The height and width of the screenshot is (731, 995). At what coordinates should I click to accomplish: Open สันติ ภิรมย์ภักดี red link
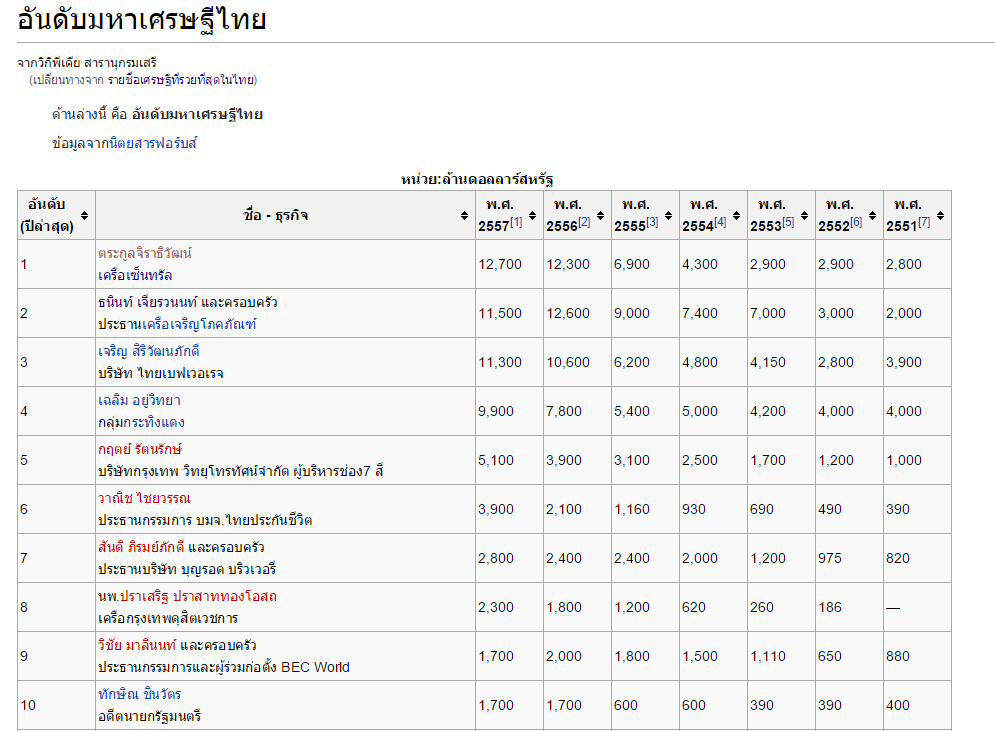click(x=141, y=547)
